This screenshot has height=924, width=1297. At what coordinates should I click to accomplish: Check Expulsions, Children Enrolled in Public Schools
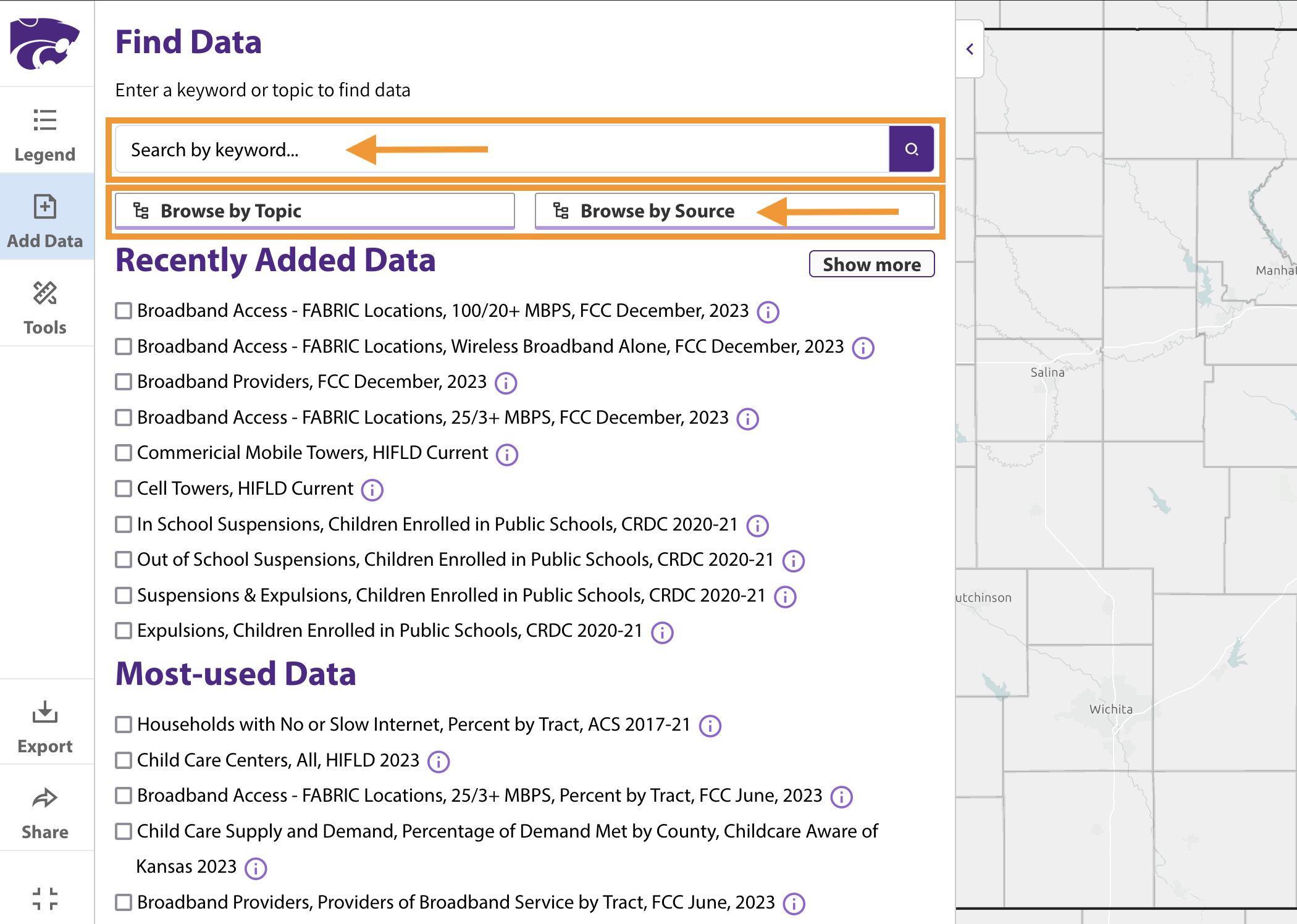pos(123,631)
